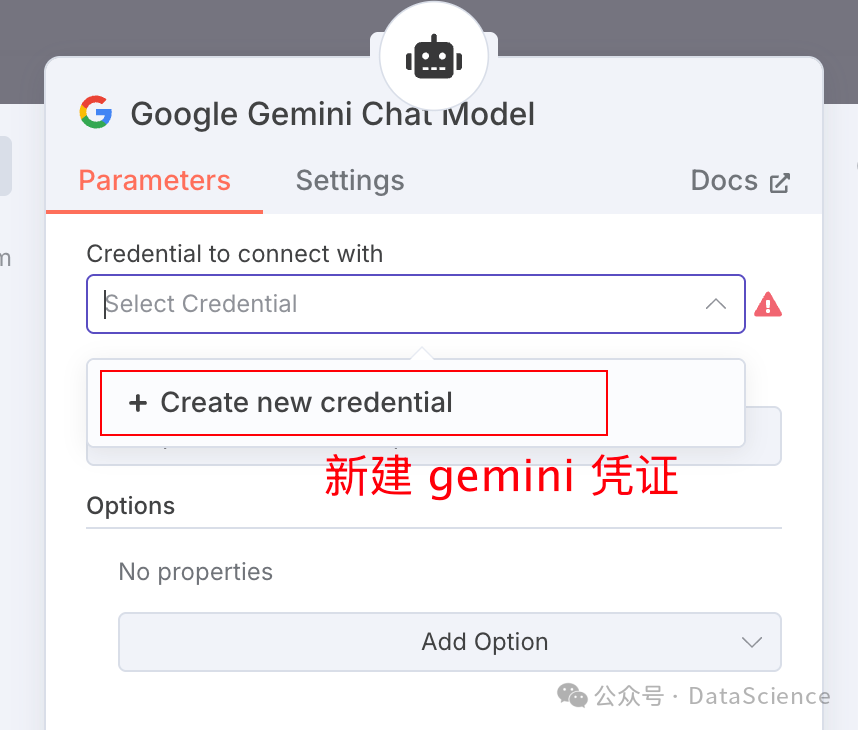Switch to the Settings tab
Image resolution: width=858 pixels, height=730 pixels.
coord(350,181)
